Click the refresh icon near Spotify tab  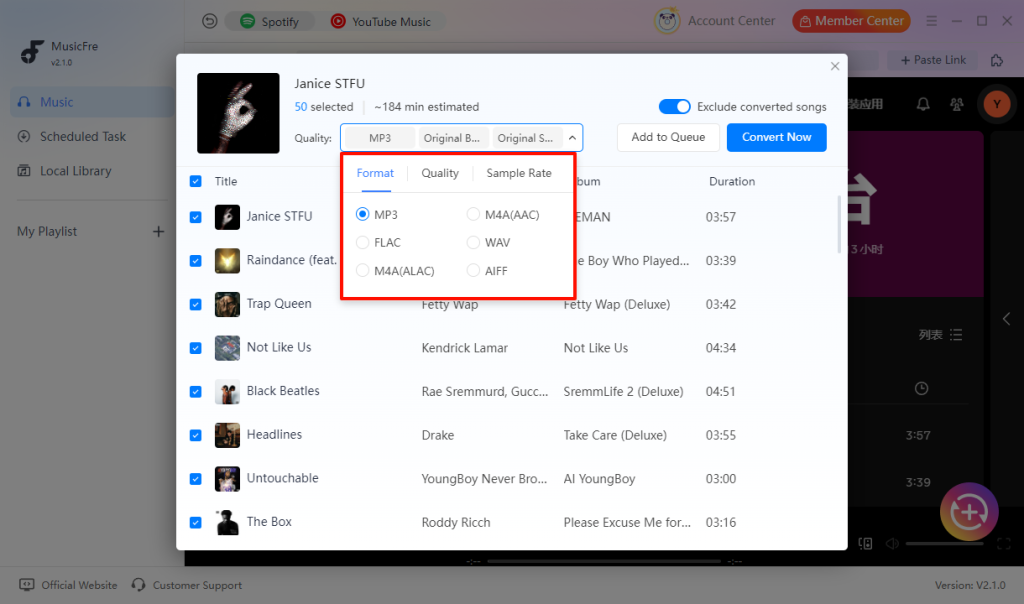[210, 22]
